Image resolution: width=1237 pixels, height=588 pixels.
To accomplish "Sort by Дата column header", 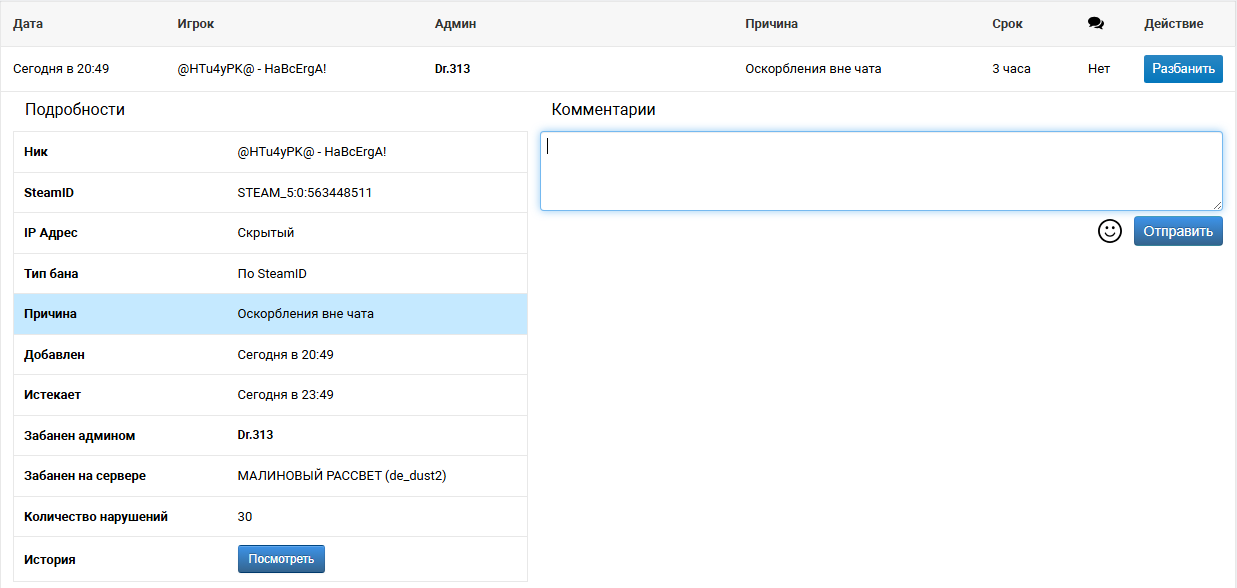I will [x=28, y=24].
